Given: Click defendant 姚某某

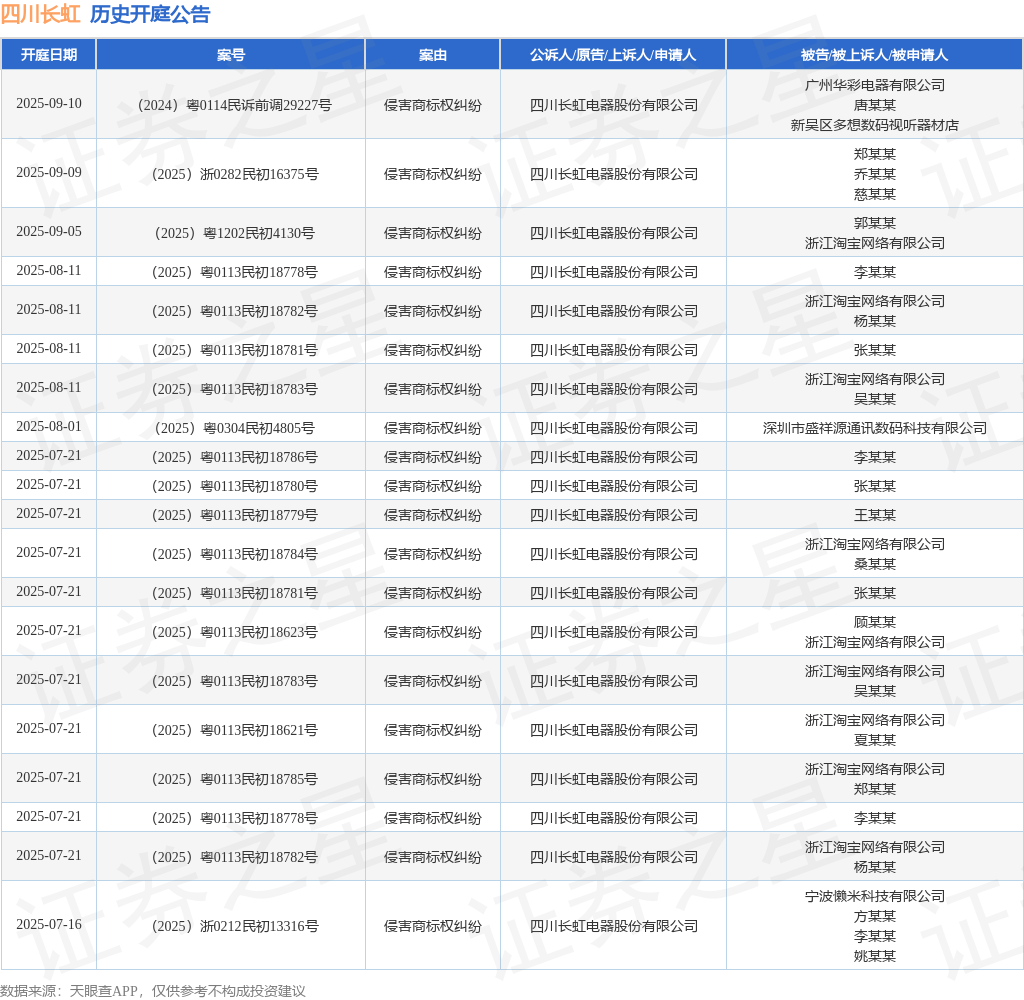Looking at the screenshot, I should tap(874, 956).
